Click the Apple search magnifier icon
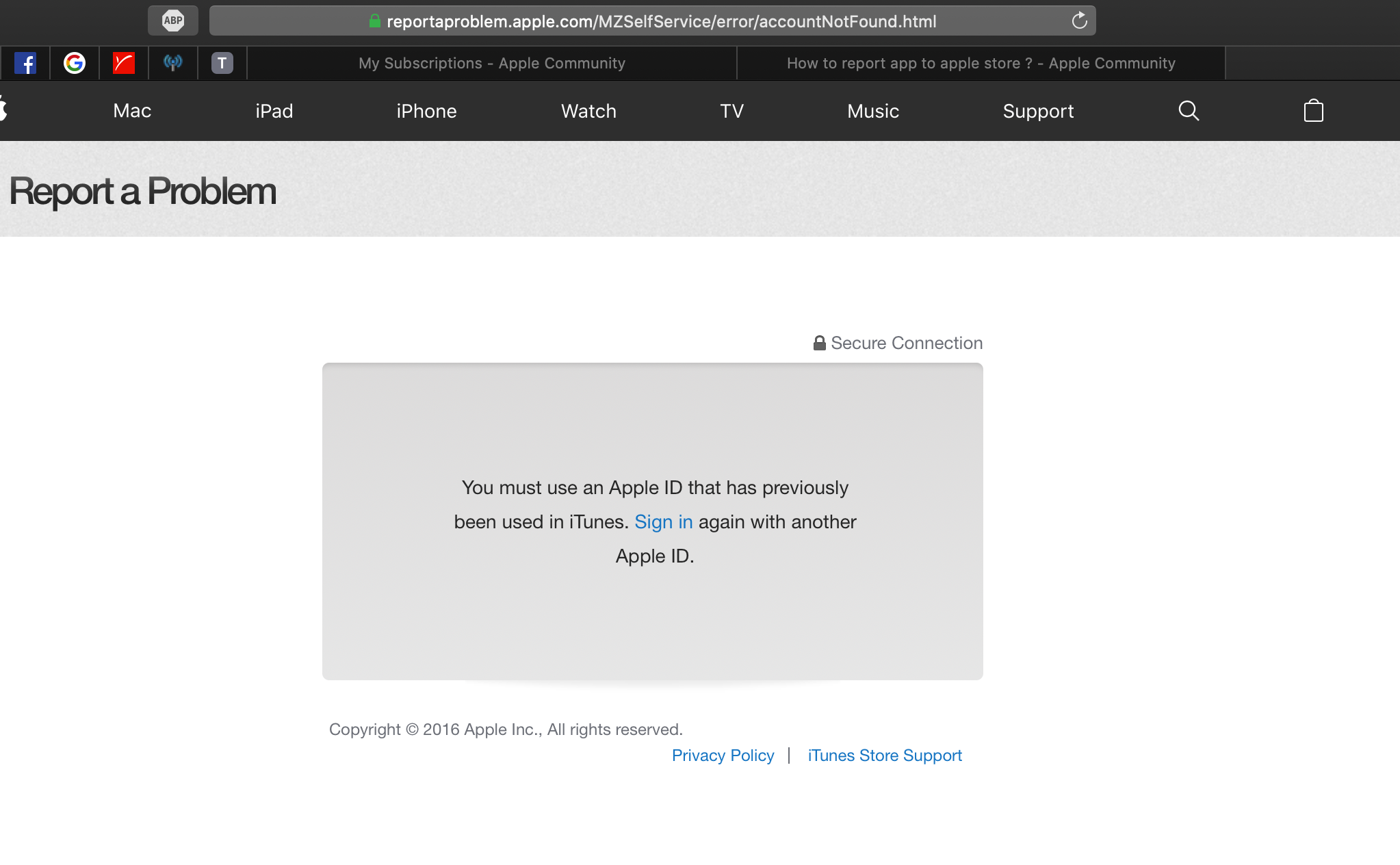 pyautogui.click(x=1189, y=111)
